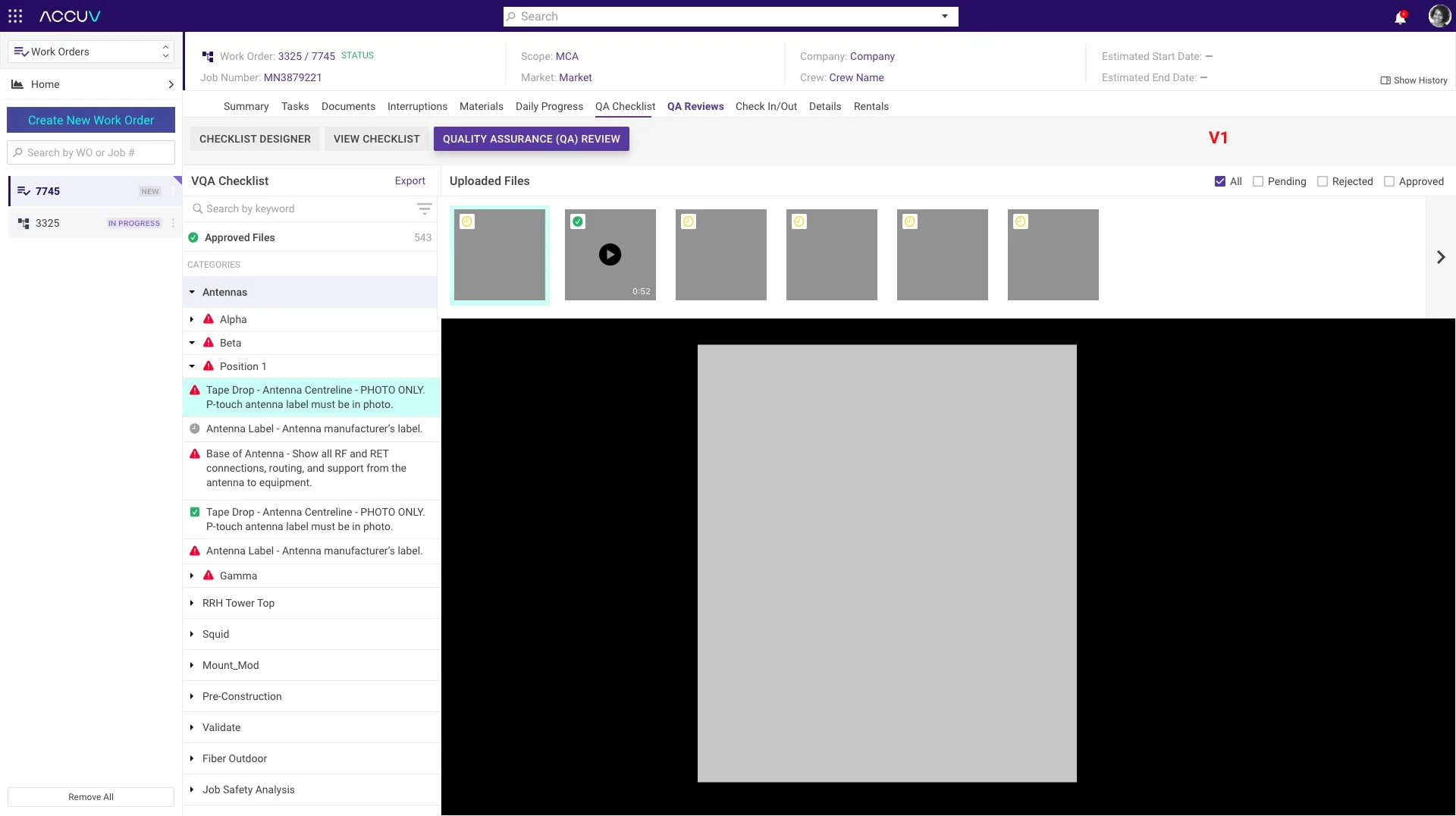The height and width of the screenshot is (816, 1456).
Task: Open options menu for work order 3325
Action: [173, 223]
